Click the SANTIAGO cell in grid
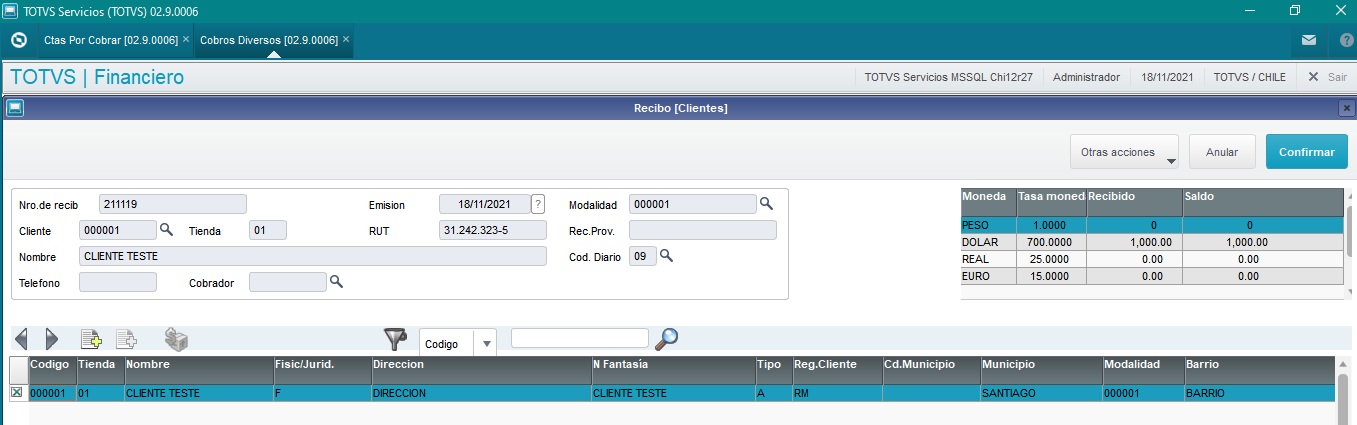Image resolution: width=1357 pixels, height=425 pixels. [x=1041, y=393]
